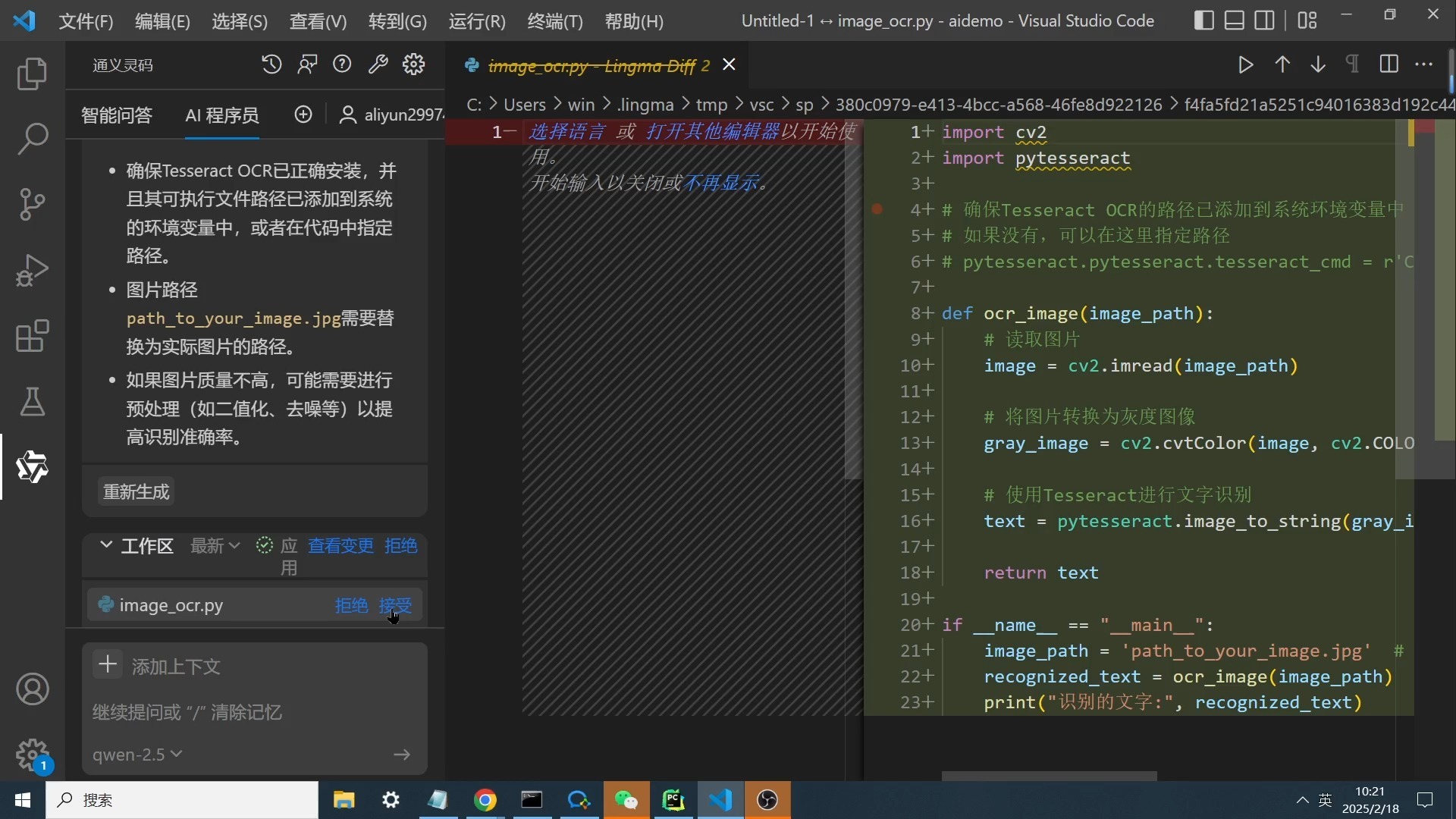Screen dimensions: 1456x819
Task: Open the Source Control view
Action: (x=32, y=204)
